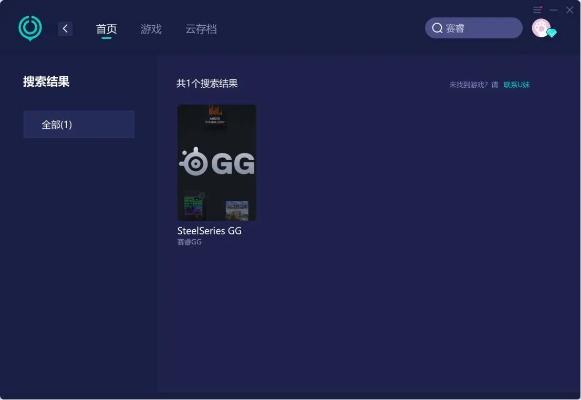Click the 搜索结果 sidebar heading

tap(46, 82)
